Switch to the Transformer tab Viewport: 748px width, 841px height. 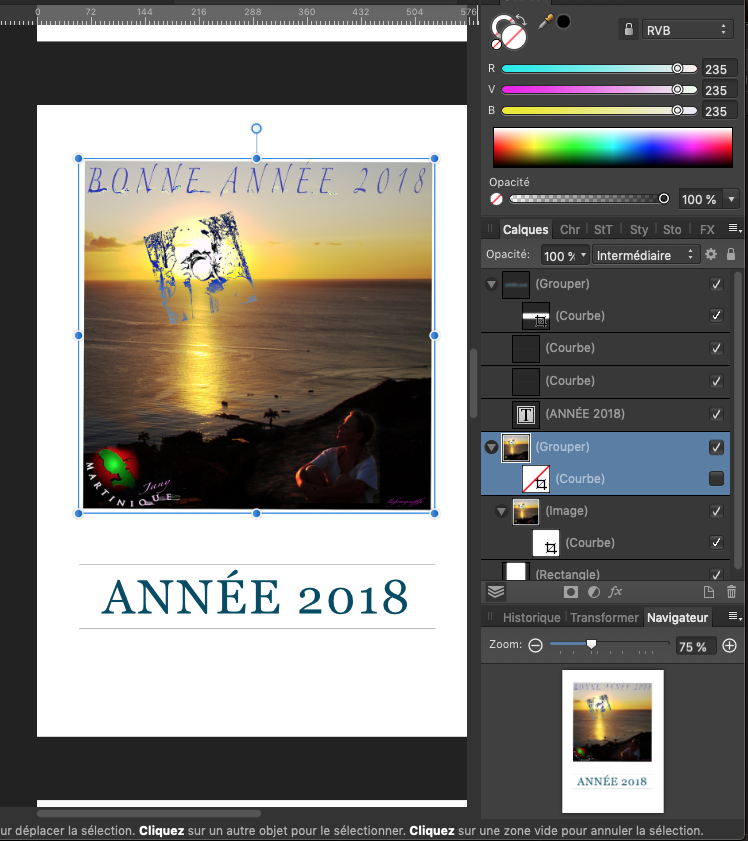pos(604,618)
